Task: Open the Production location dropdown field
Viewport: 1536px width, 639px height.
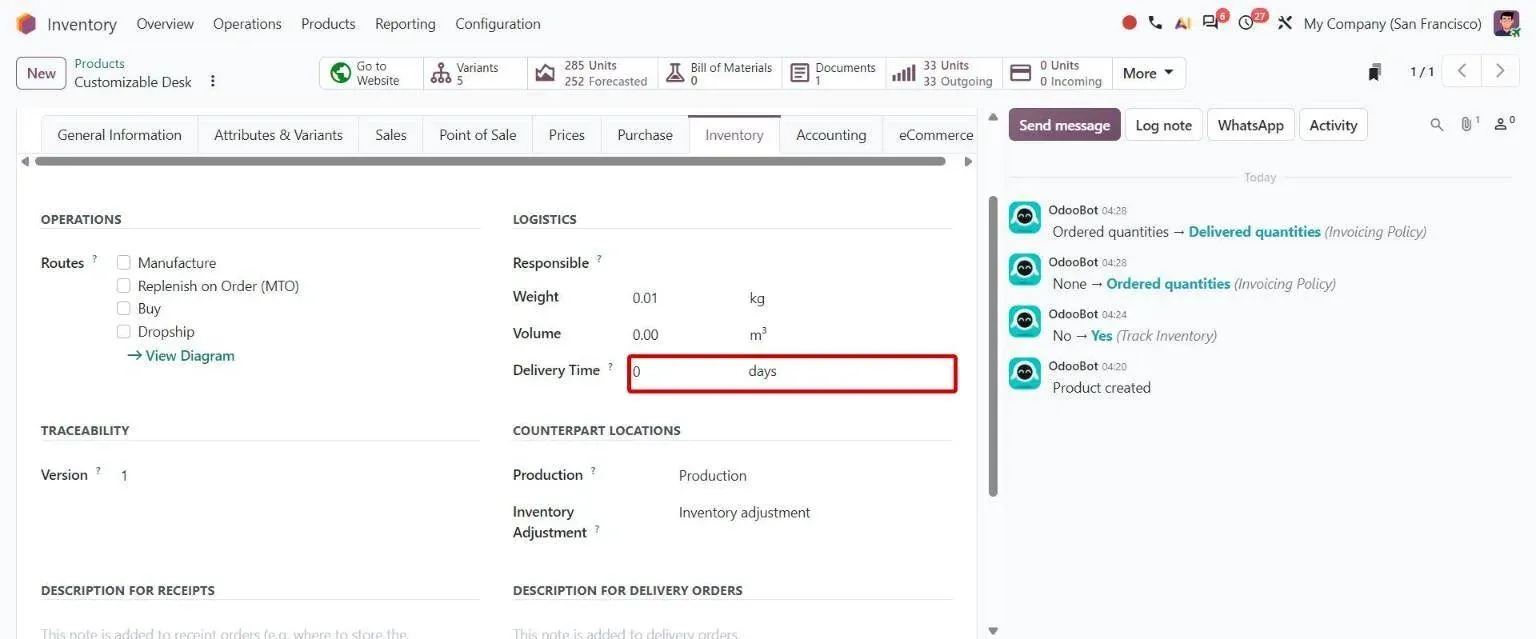Action: [814, 476]
